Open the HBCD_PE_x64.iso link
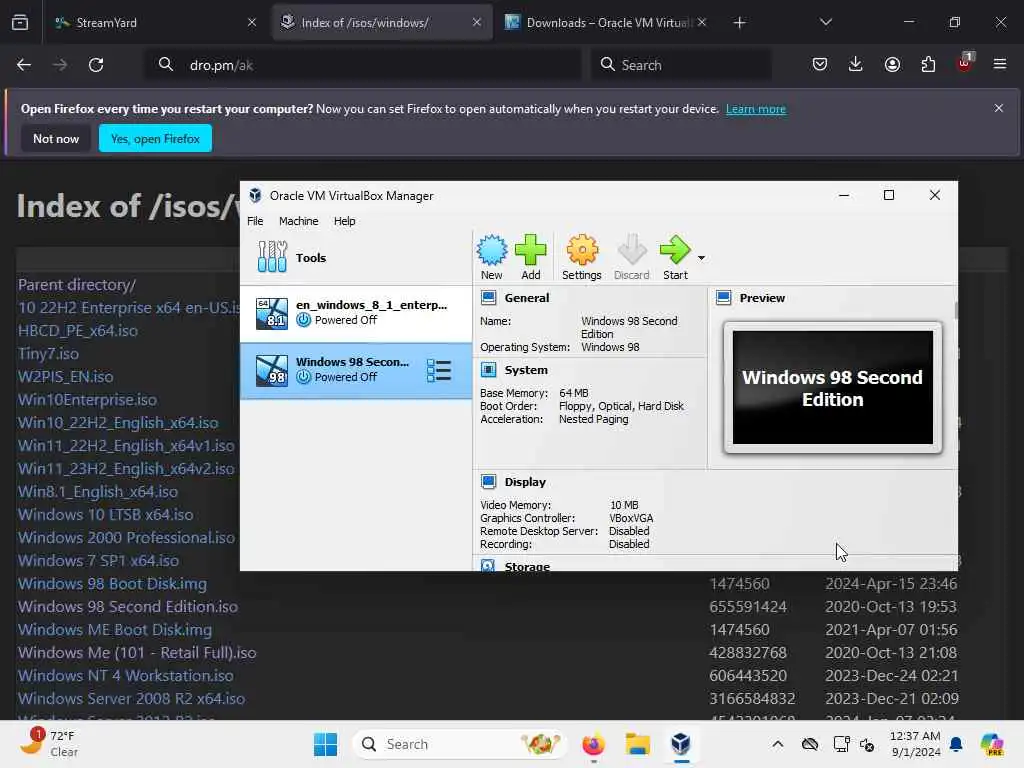Screen dimensions: 1024x768 (x=78, y=330)
